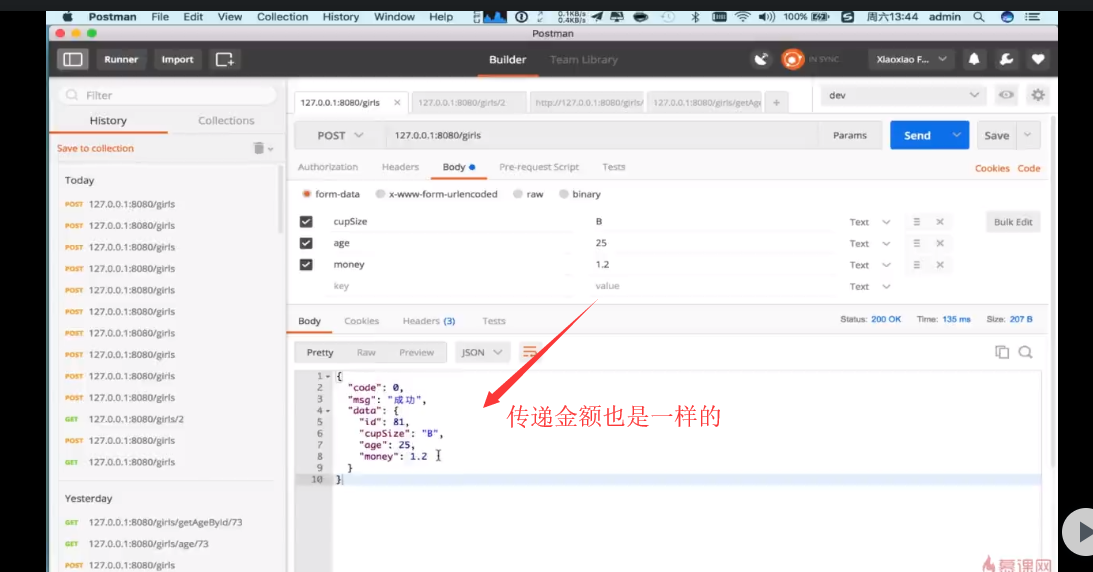Screen dimensions: 1093x572
Task: Click the request URL input field
Action: [602, 135]
